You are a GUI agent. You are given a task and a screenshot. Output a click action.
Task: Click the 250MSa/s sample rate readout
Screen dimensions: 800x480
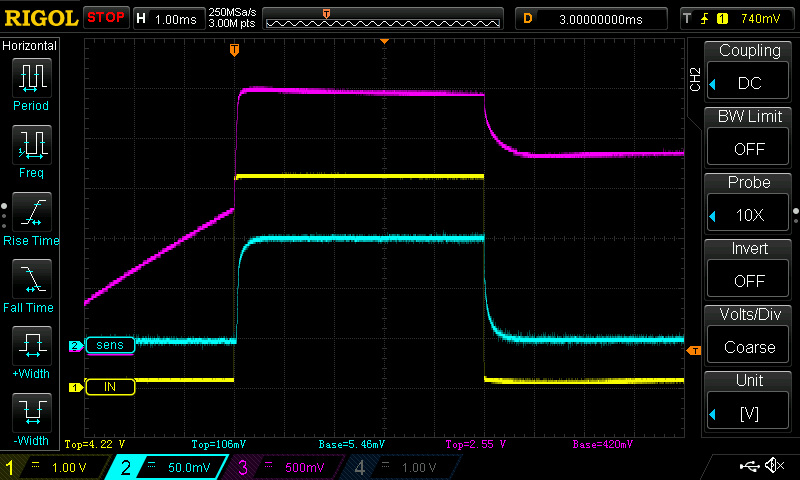point(232,12)
